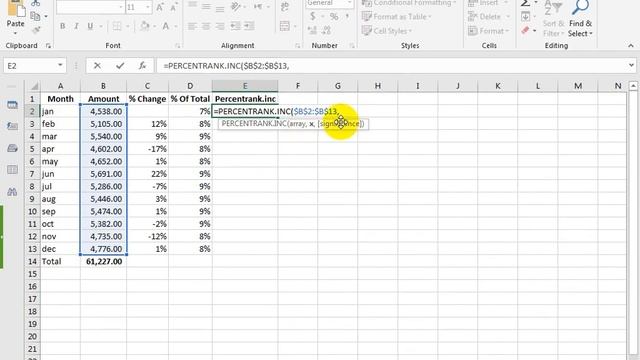Toggle Underline formatting
This screenshot has width=640, height=360.
coord(90,26)
